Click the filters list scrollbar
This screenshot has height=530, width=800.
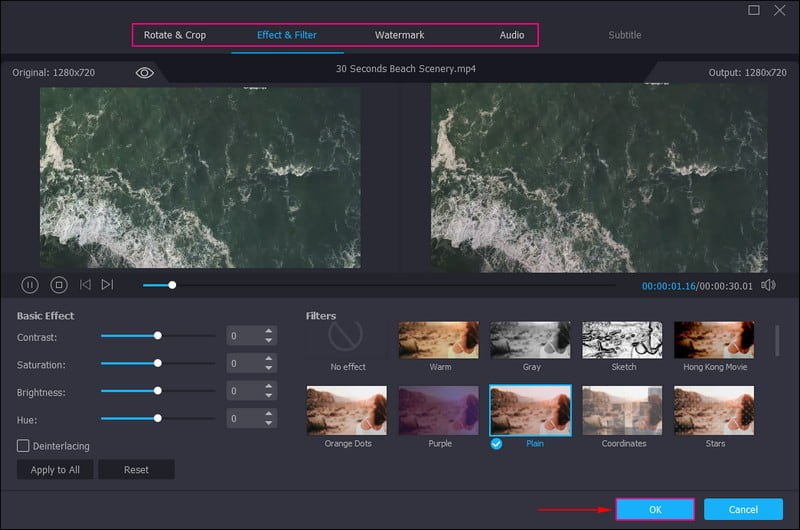pos(778,340)
